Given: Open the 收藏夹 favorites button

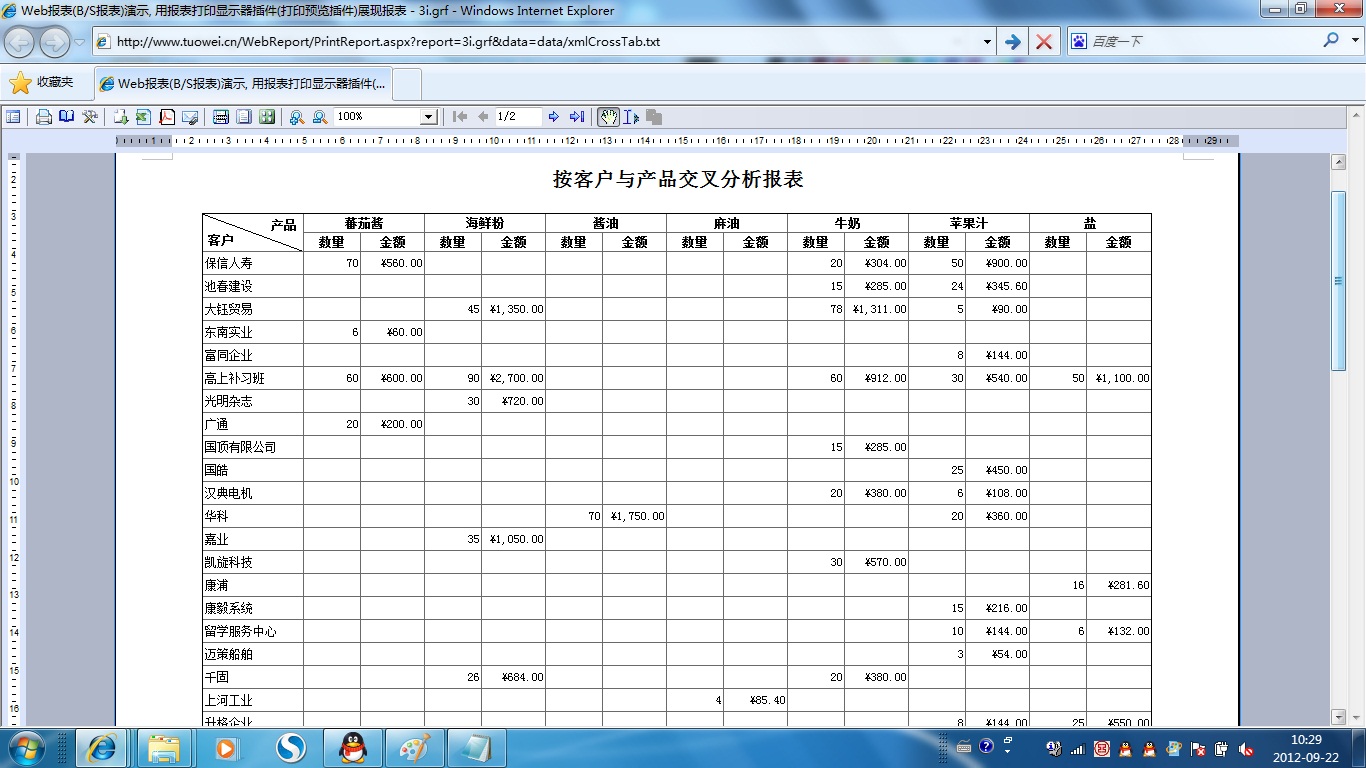Looking at the screenshot, I should (x=42, y=83).
